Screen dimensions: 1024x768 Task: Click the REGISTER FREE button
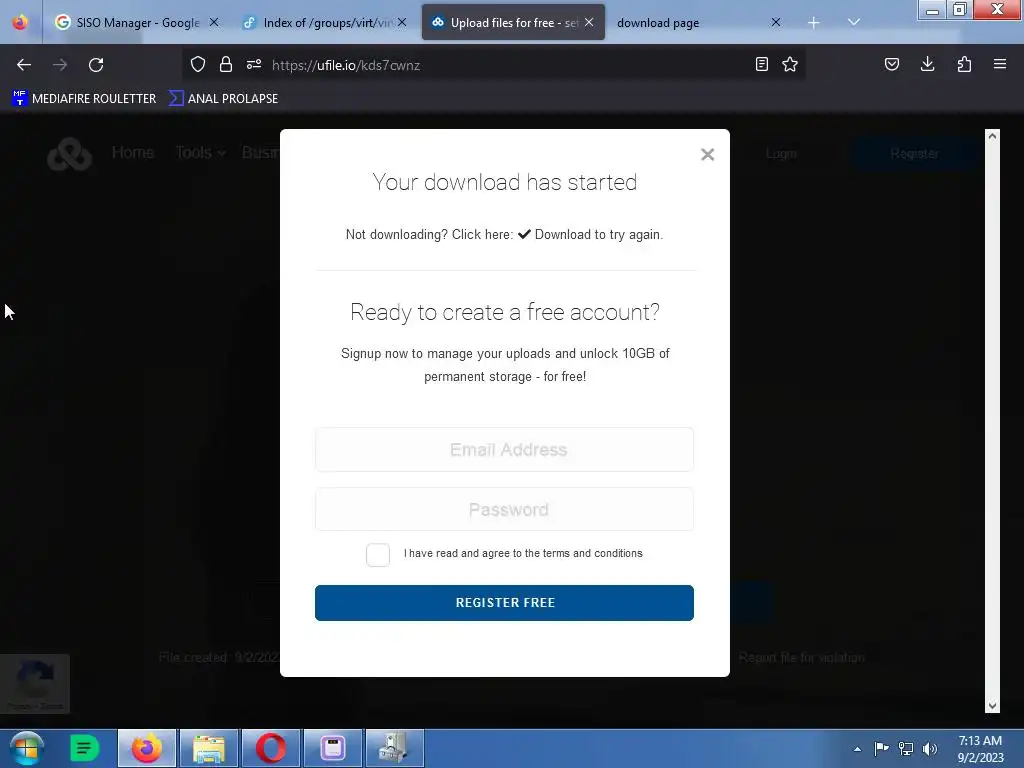pyautogui.click(x=504, y=603)
